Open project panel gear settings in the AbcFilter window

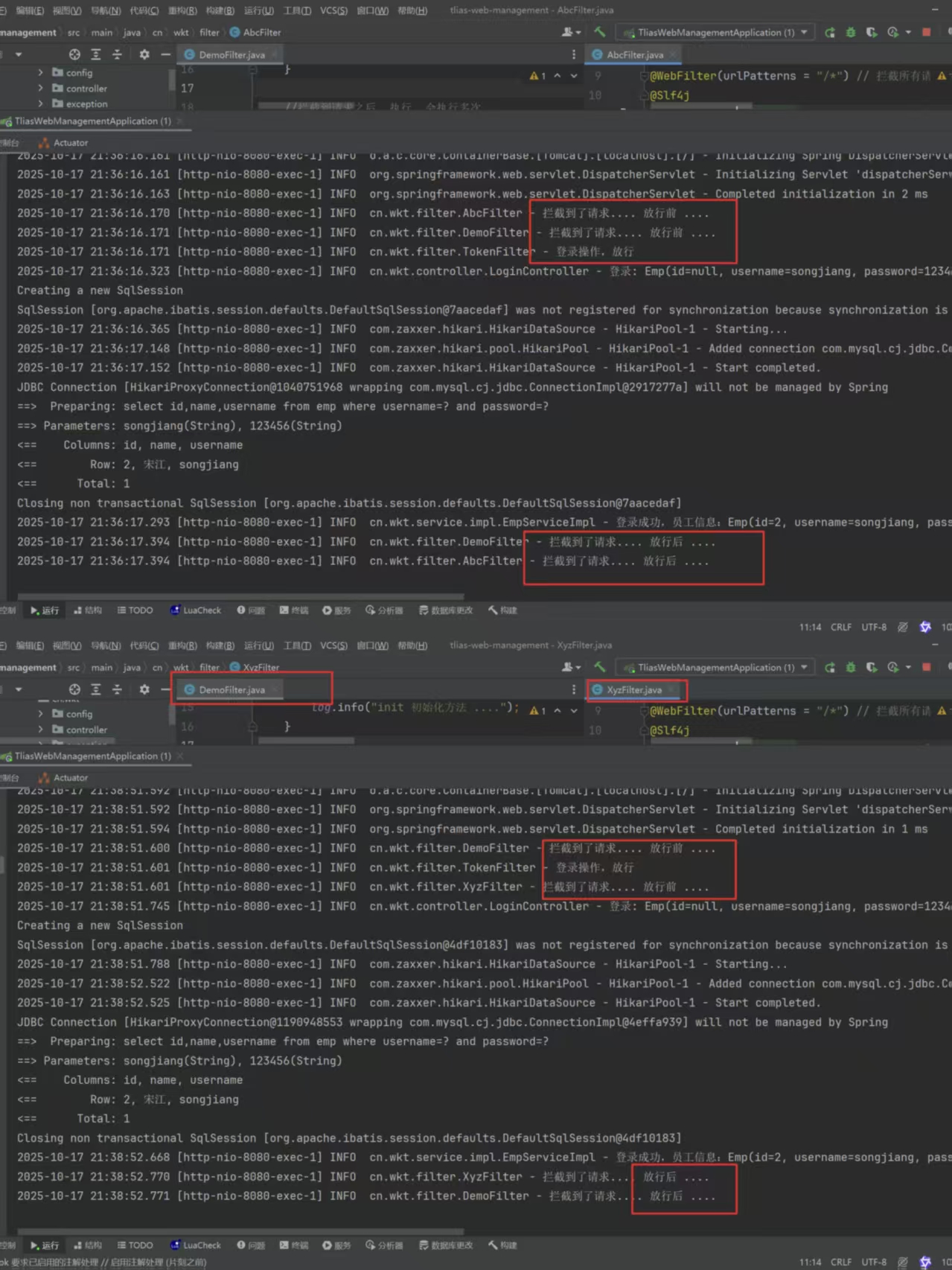[x=144, y=54]
